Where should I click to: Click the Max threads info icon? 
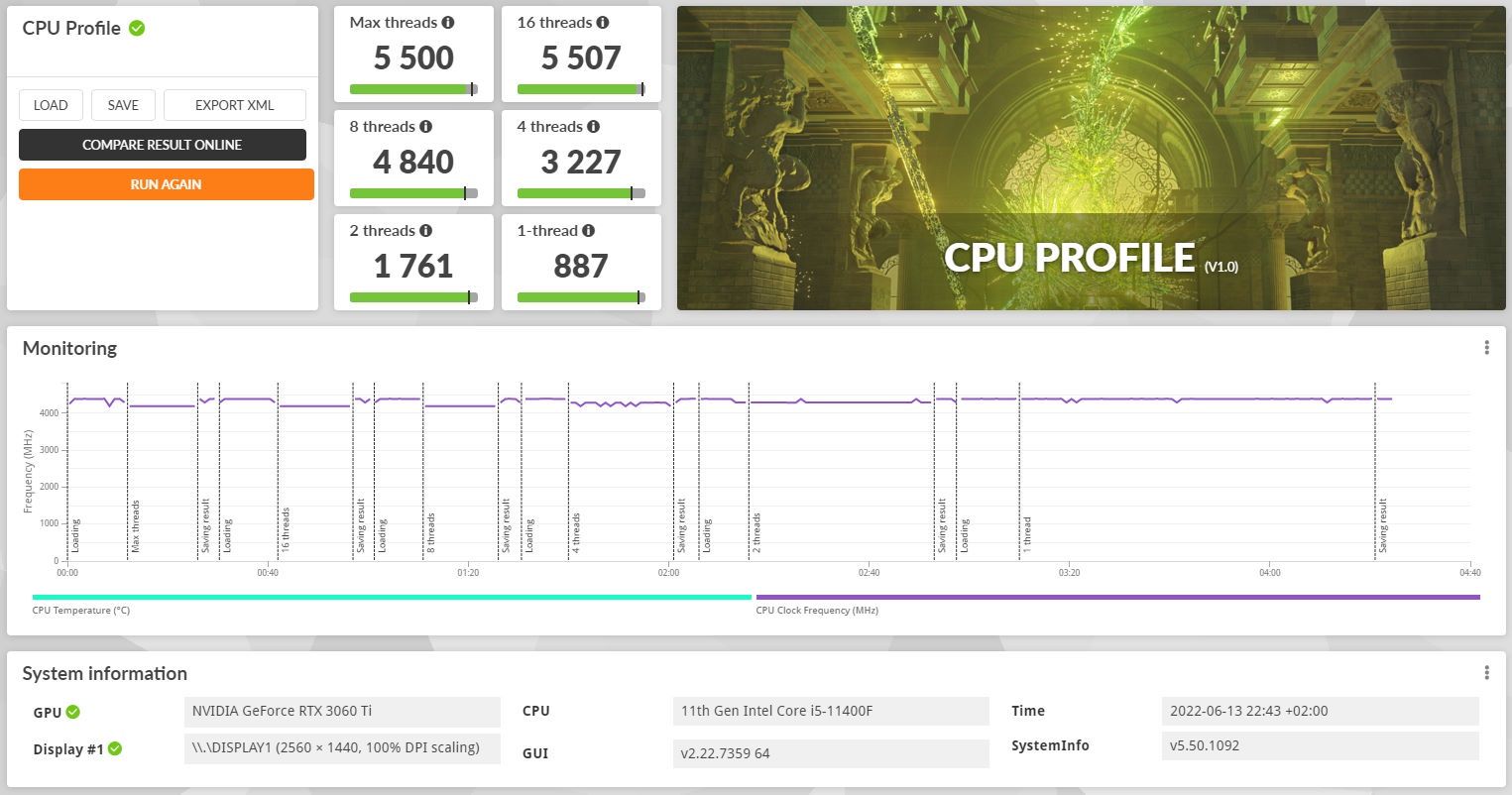tap(448, 22)
